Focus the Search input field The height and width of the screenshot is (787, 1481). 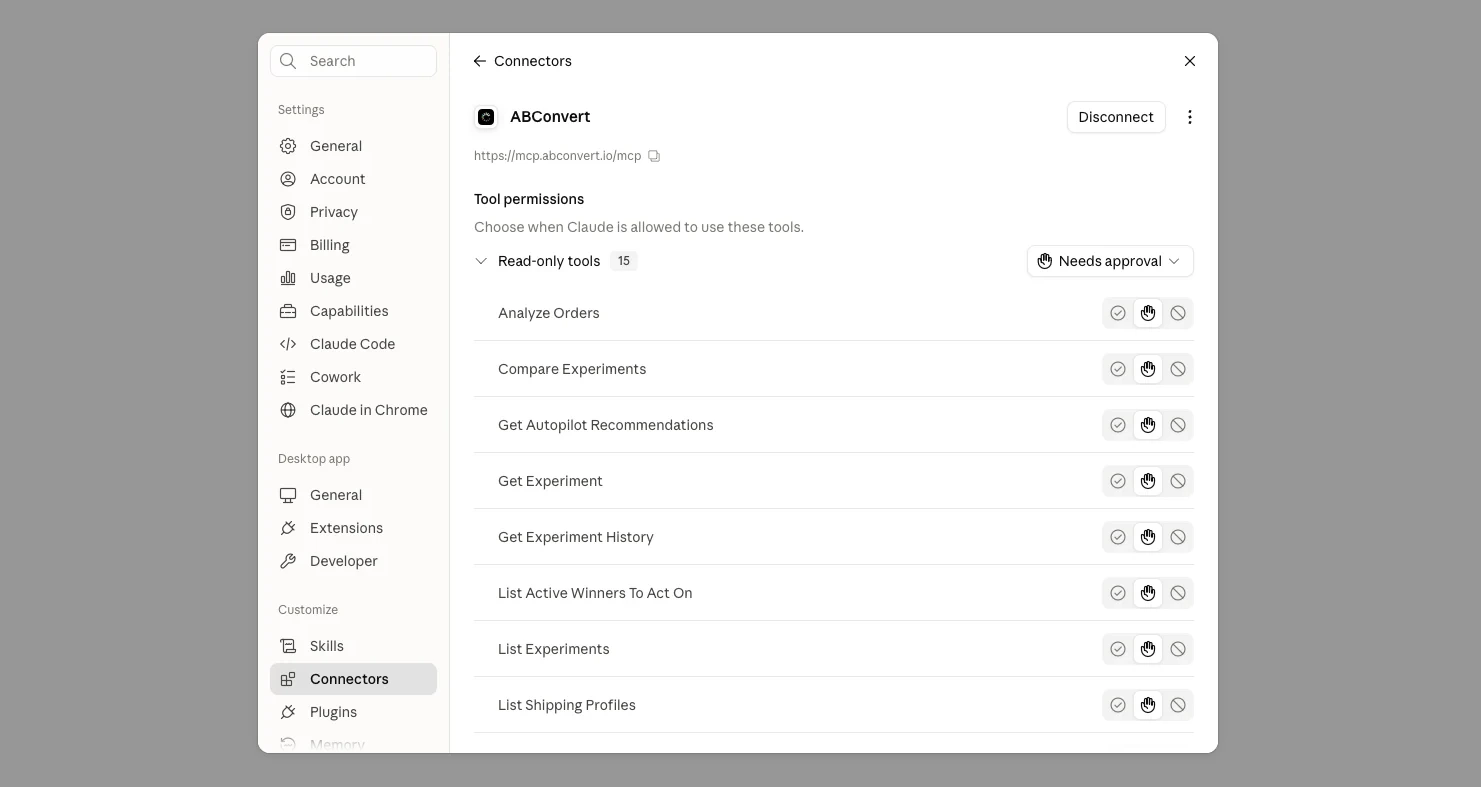(353, 61)
